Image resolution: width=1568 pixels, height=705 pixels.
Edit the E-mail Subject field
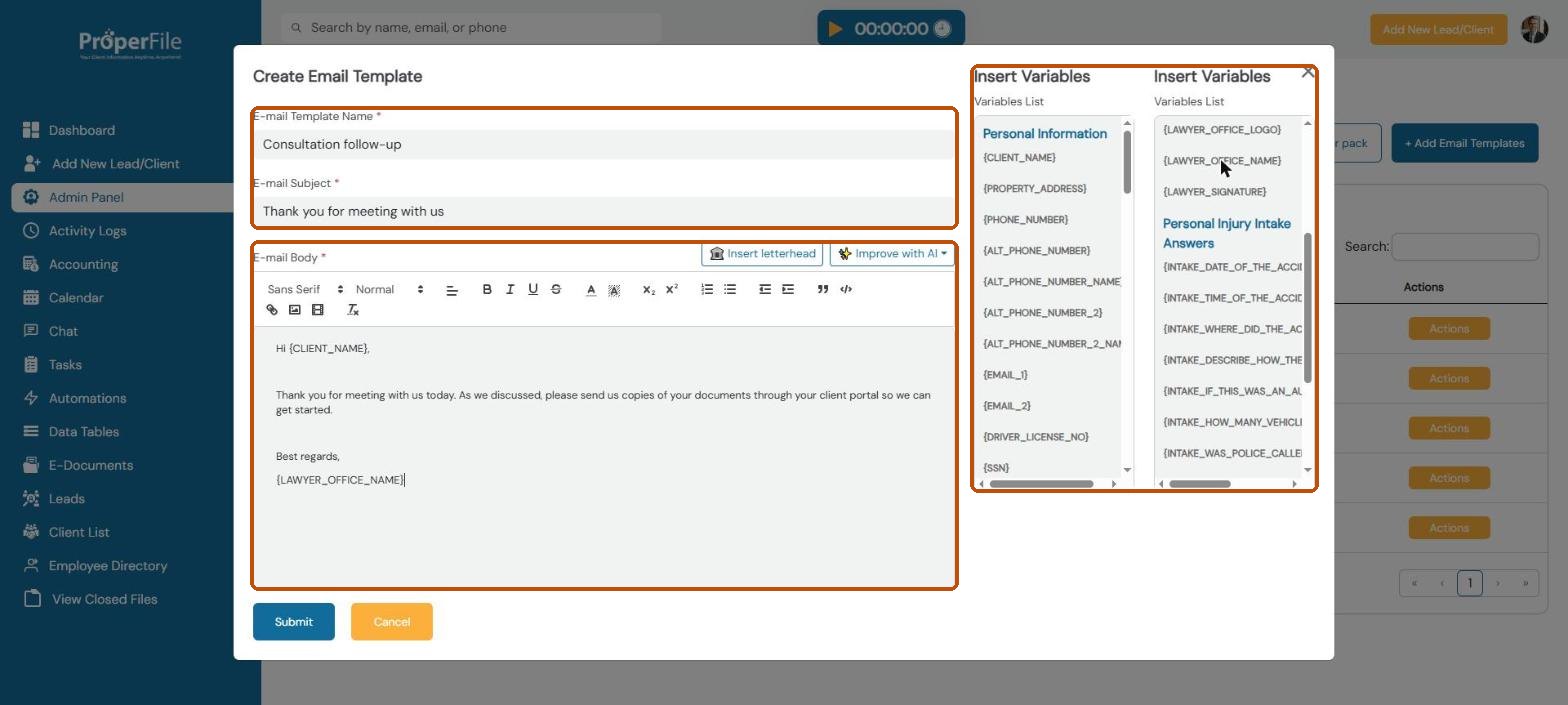(604, 211)
